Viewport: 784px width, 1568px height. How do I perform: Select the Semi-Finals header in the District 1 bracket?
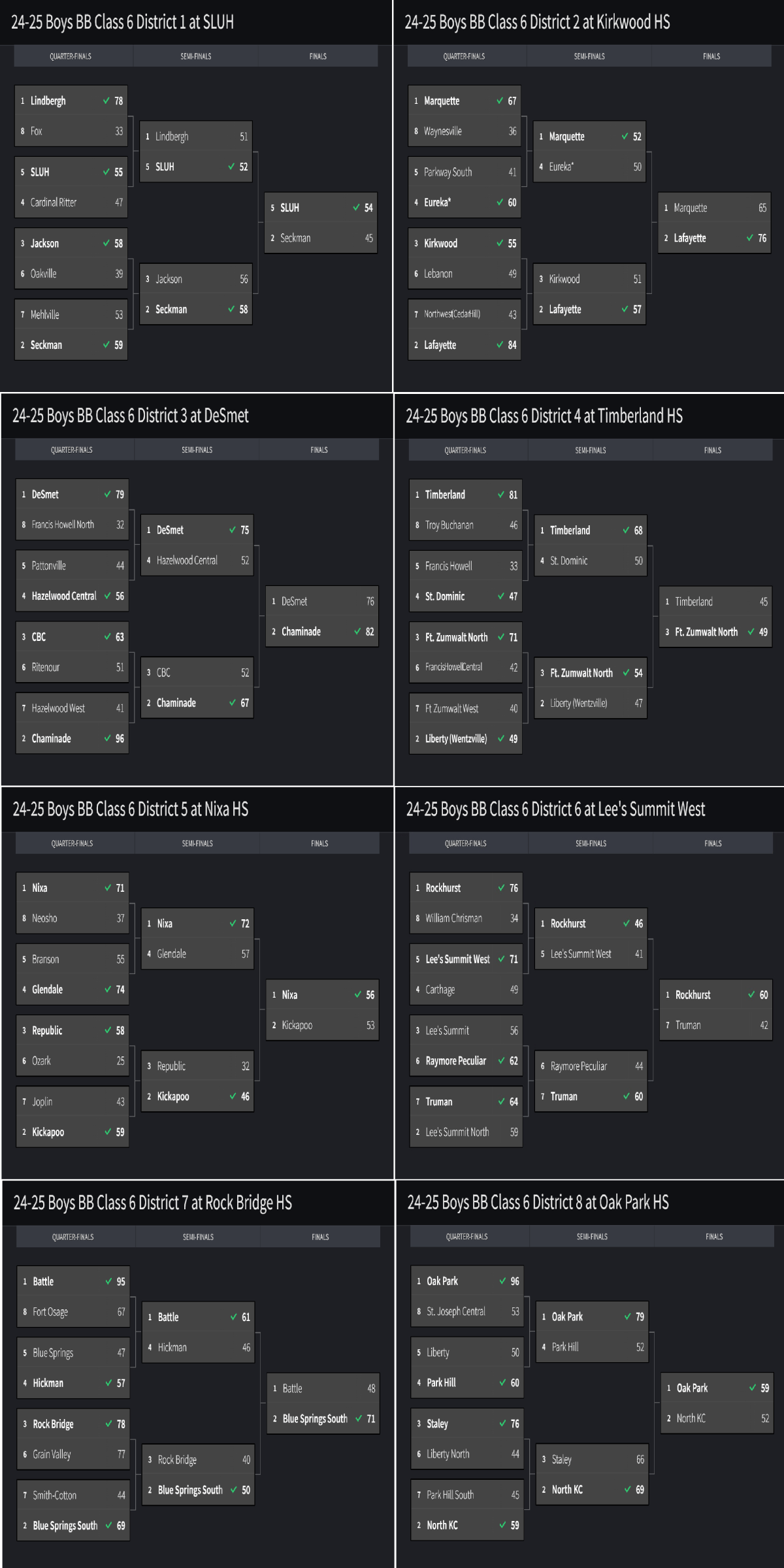click(x=196, y=56)
